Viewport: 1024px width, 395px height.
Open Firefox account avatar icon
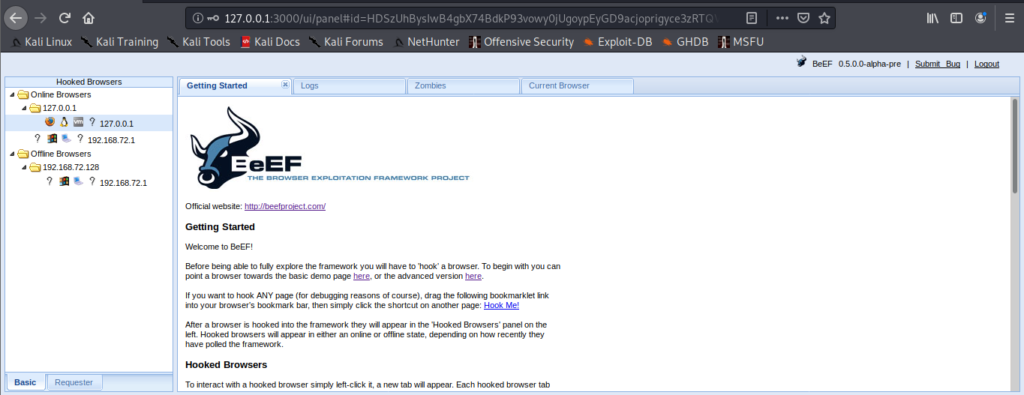click(x=980, y=18)
